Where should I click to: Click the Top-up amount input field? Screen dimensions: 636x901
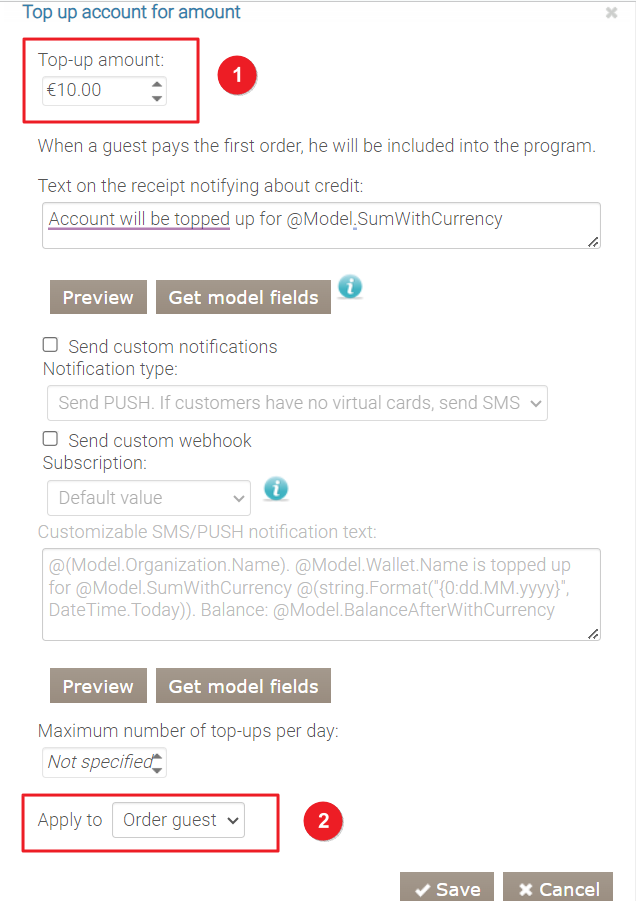pyautogui.click(x=94, y=91)
